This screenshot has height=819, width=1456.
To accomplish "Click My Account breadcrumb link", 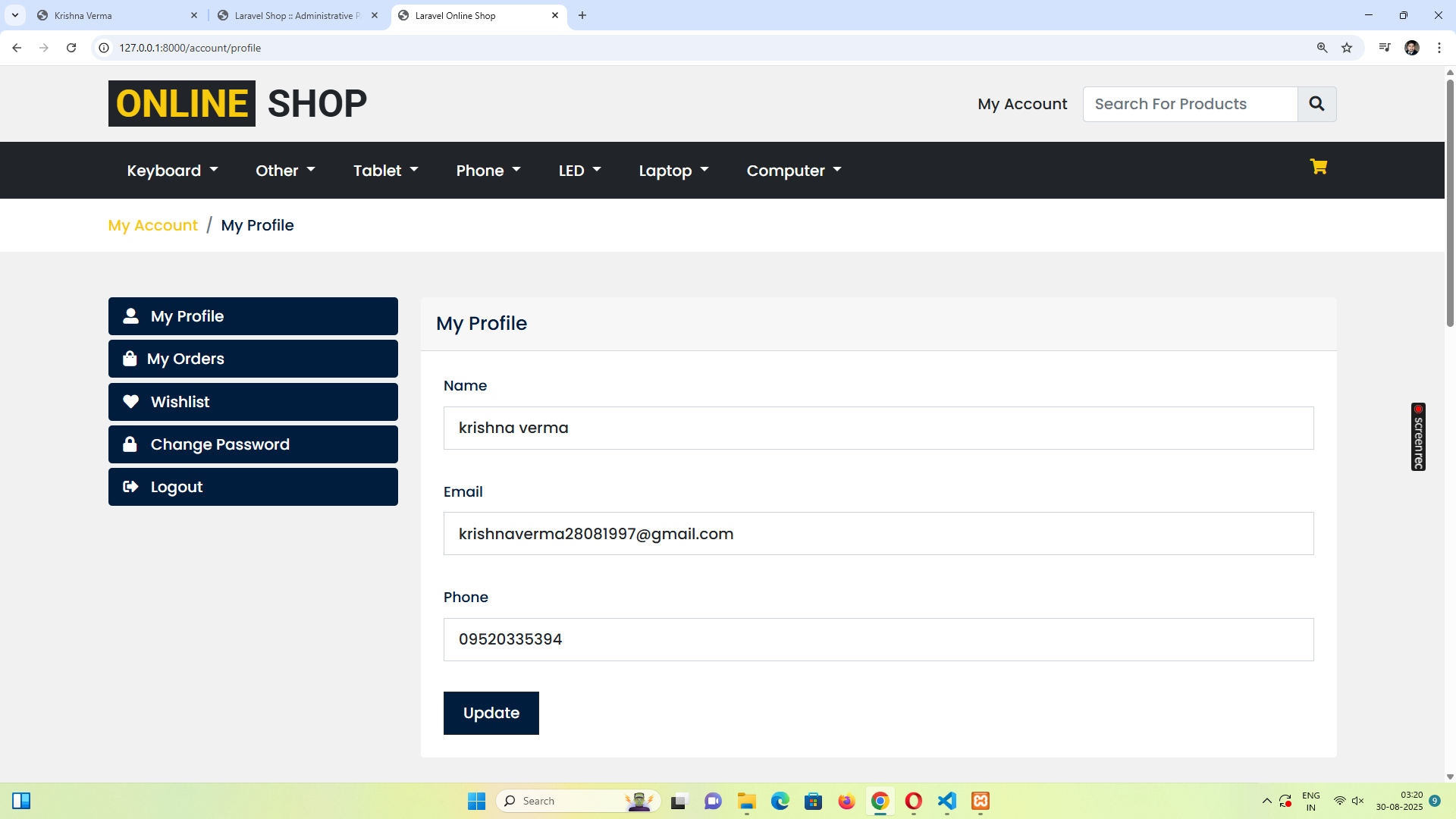I will point(152,225).
